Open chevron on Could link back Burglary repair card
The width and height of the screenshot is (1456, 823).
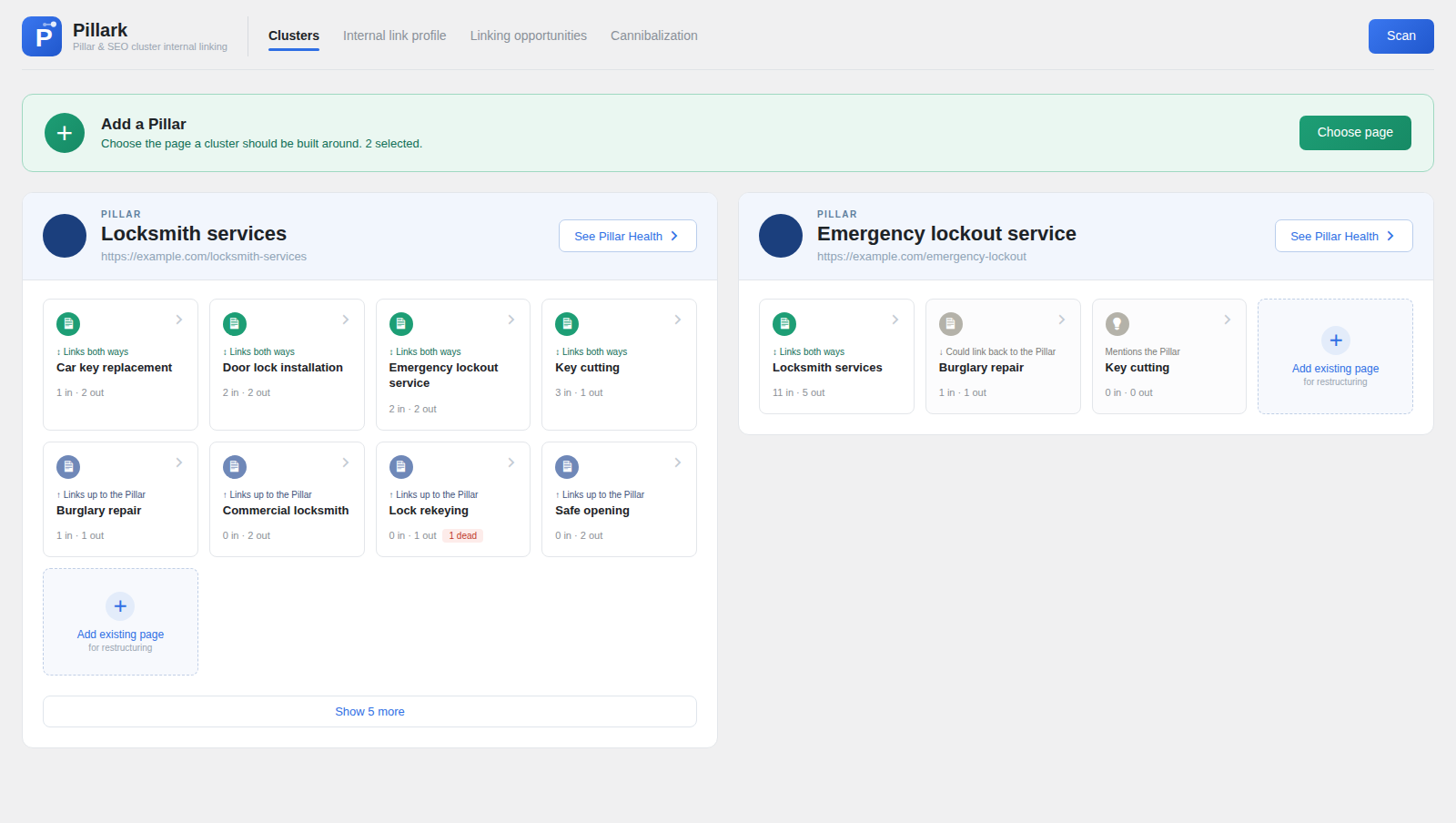[1062, 320]
